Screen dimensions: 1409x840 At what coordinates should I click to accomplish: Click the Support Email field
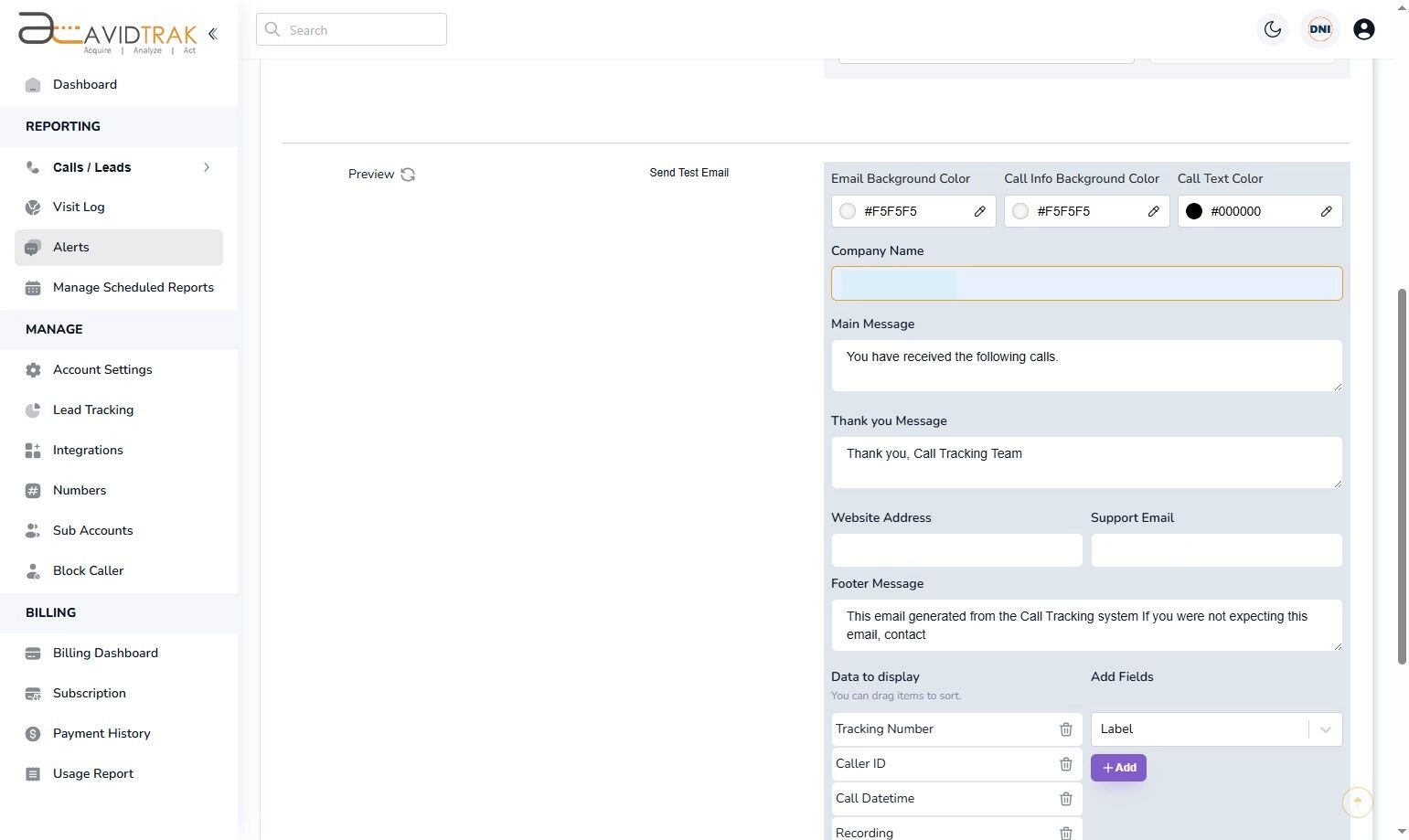coord(1216,550)
